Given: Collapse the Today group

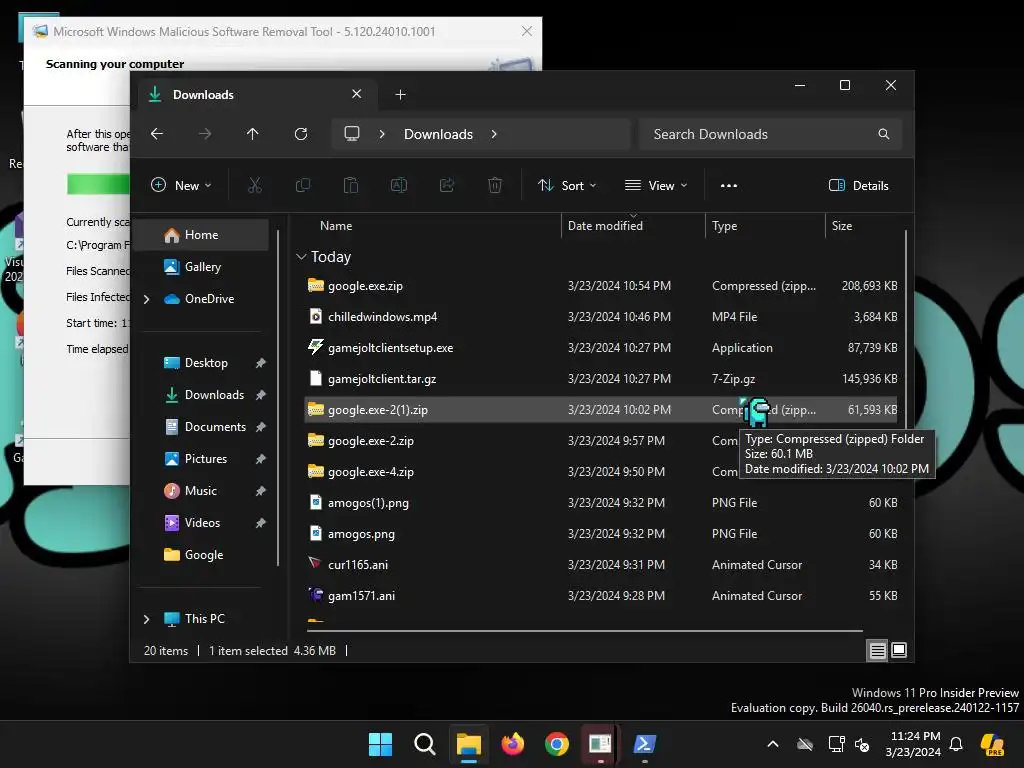Looking at the screenshot, I should pos(301,257).
